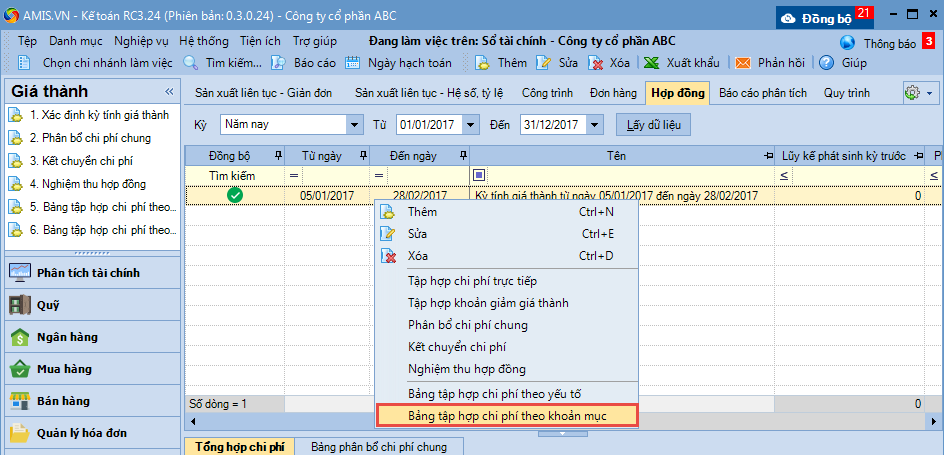
Task: Collapse the Giá thành sidebar panel
Action: [x=169, y=91]
